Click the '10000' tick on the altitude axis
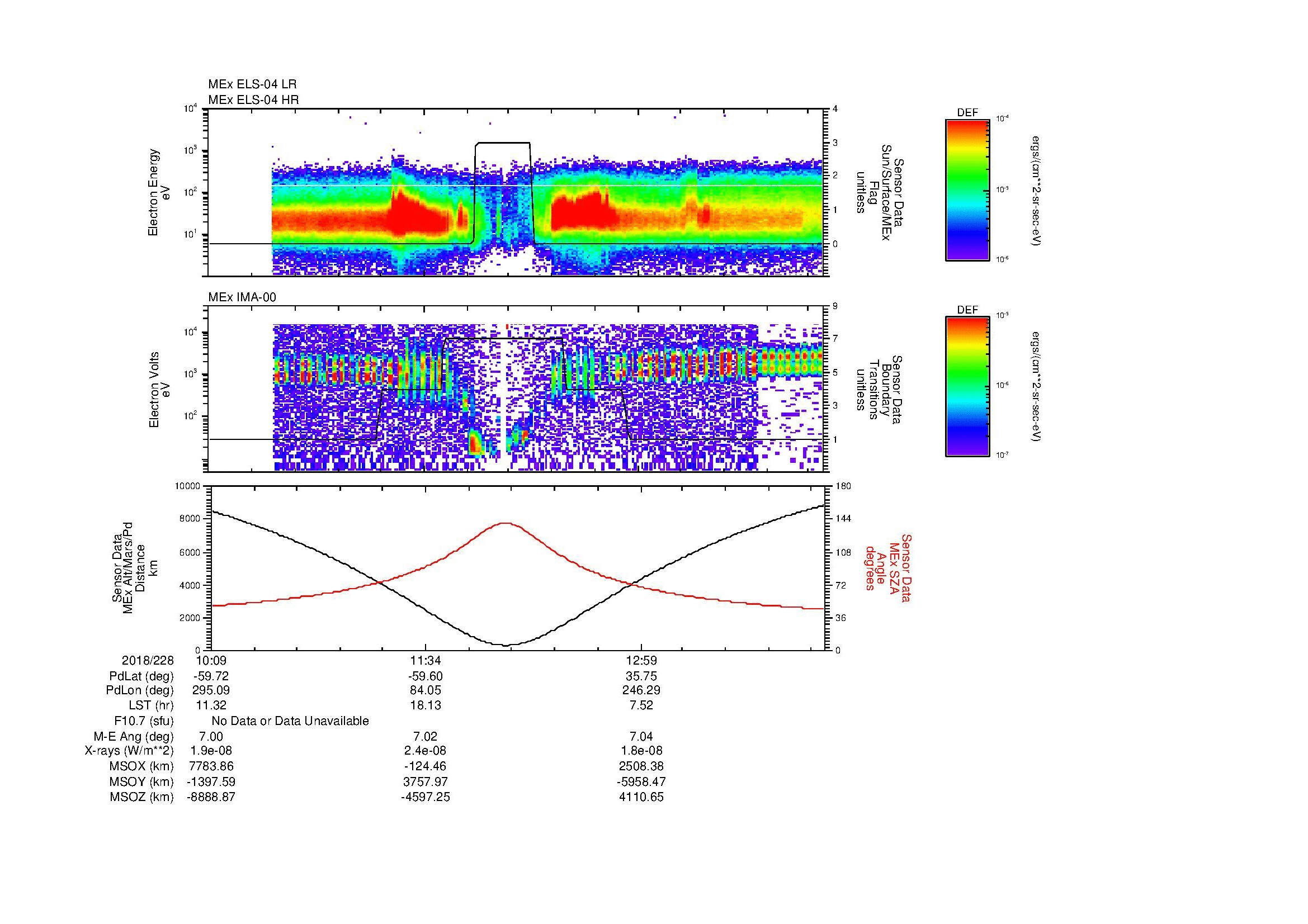 [x=188, y=486]
